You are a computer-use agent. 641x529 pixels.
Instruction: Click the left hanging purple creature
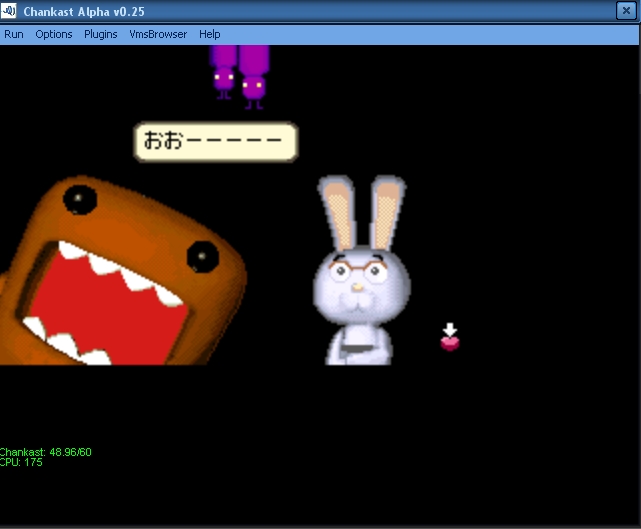tap(223, 72)
